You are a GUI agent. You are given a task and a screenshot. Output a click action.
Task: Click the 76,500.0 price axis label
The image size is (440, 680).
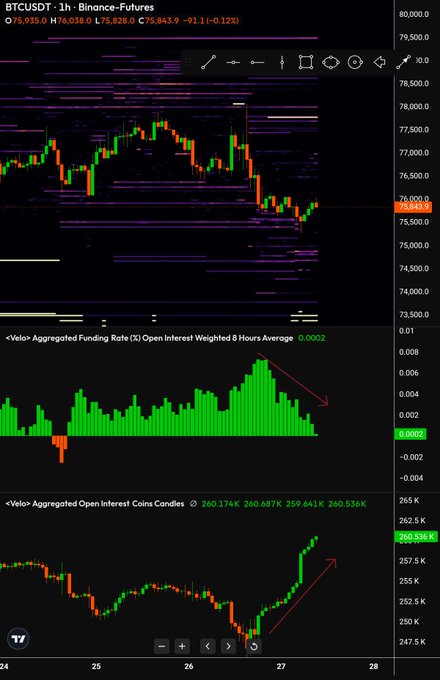tap(414, 176)
